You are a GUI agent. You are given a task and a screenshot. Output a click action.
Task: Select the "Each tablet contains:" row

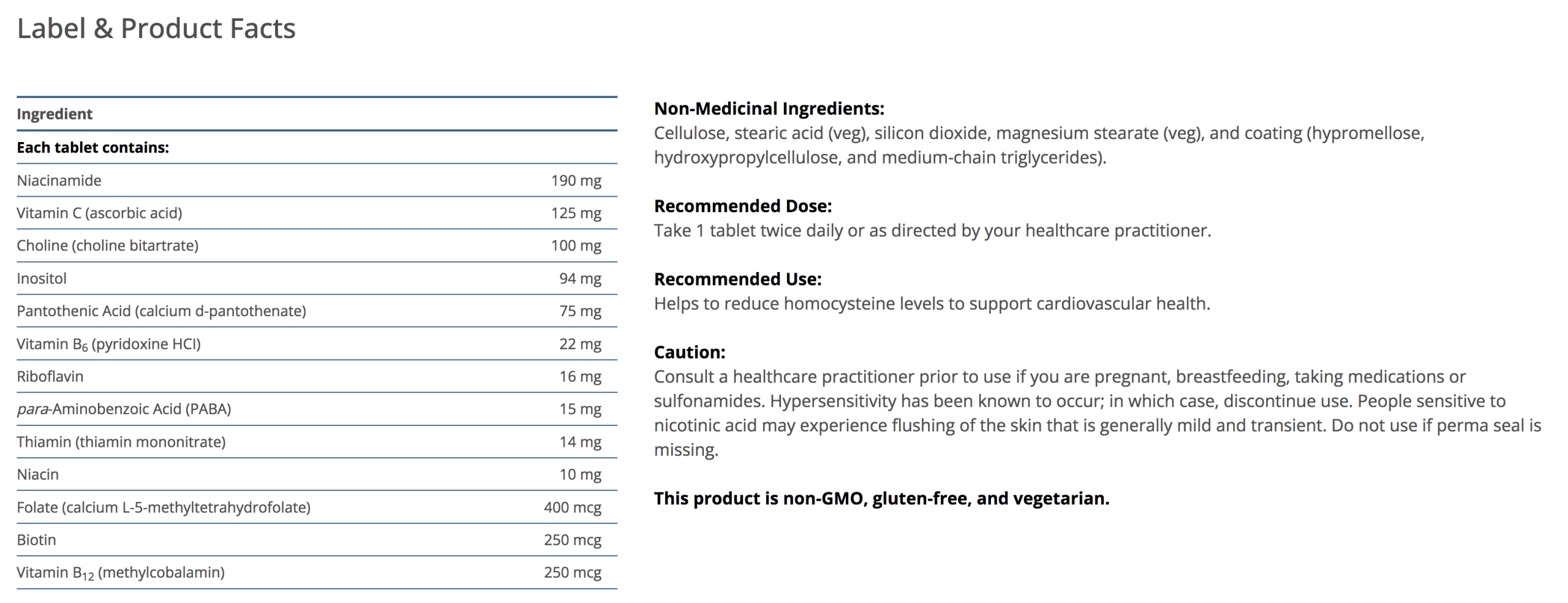92,148
